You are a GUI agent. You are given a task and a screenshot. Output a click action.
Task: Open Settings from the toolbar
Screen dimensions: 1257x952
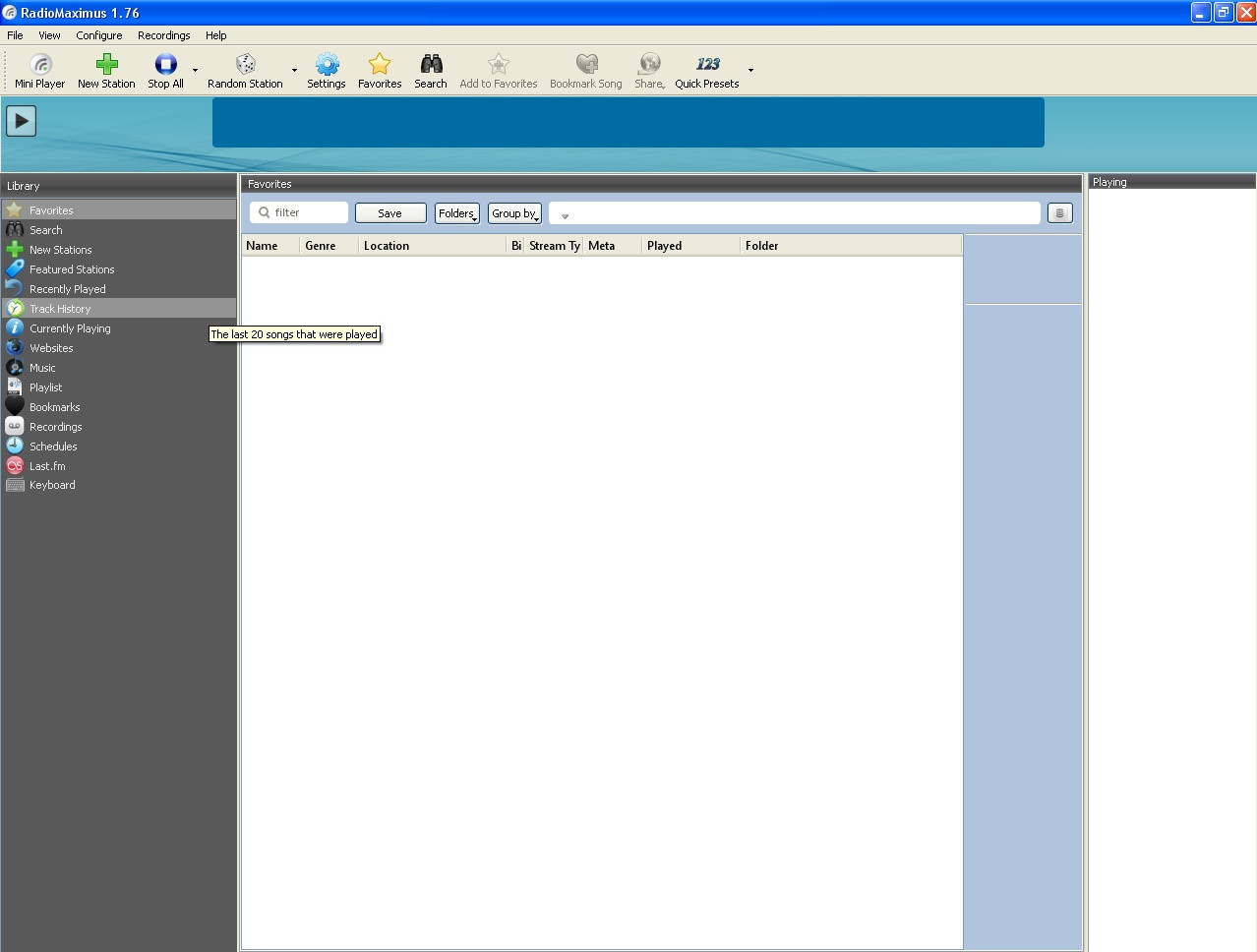click(x=327, y=71)
